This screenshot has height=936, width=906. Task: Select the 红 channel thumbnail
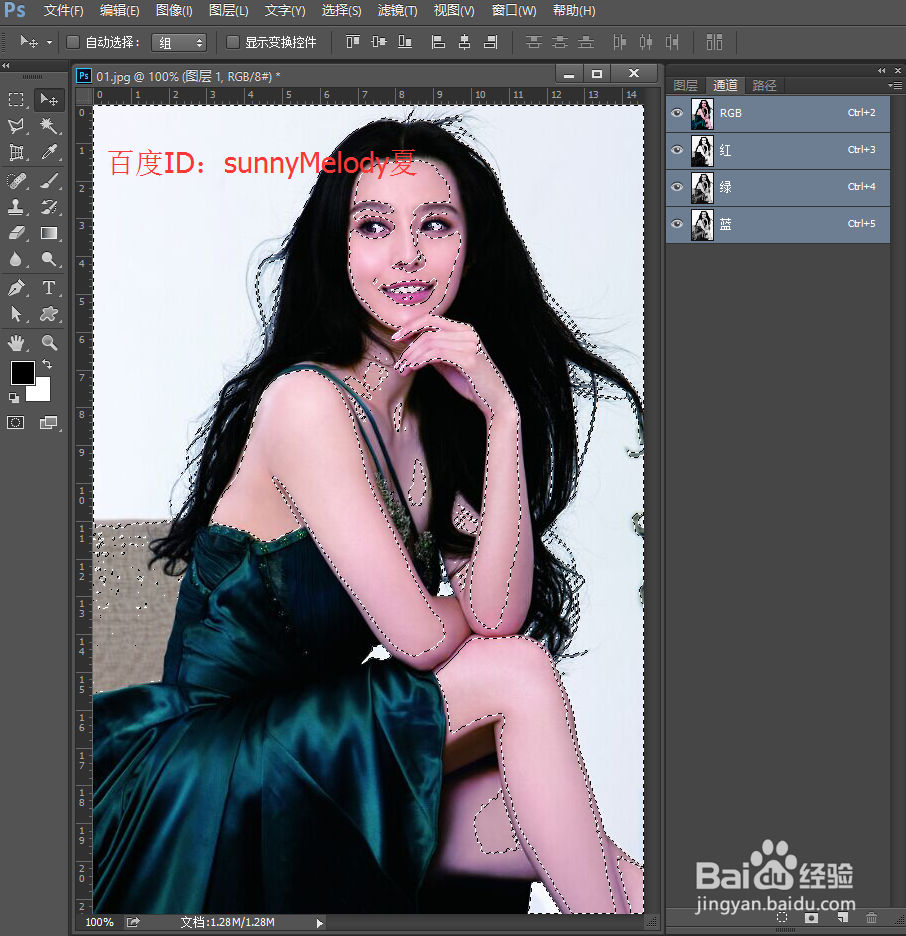[x=702, y=150]
